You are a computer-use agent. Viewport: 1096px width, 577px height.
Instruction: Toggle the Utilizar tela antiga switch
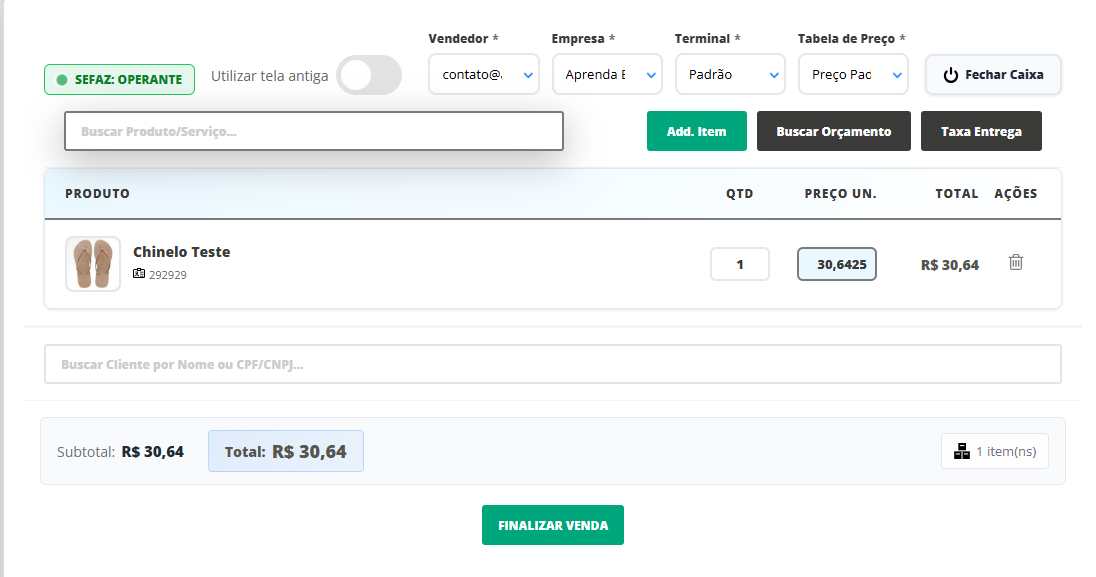pos(369,75)
